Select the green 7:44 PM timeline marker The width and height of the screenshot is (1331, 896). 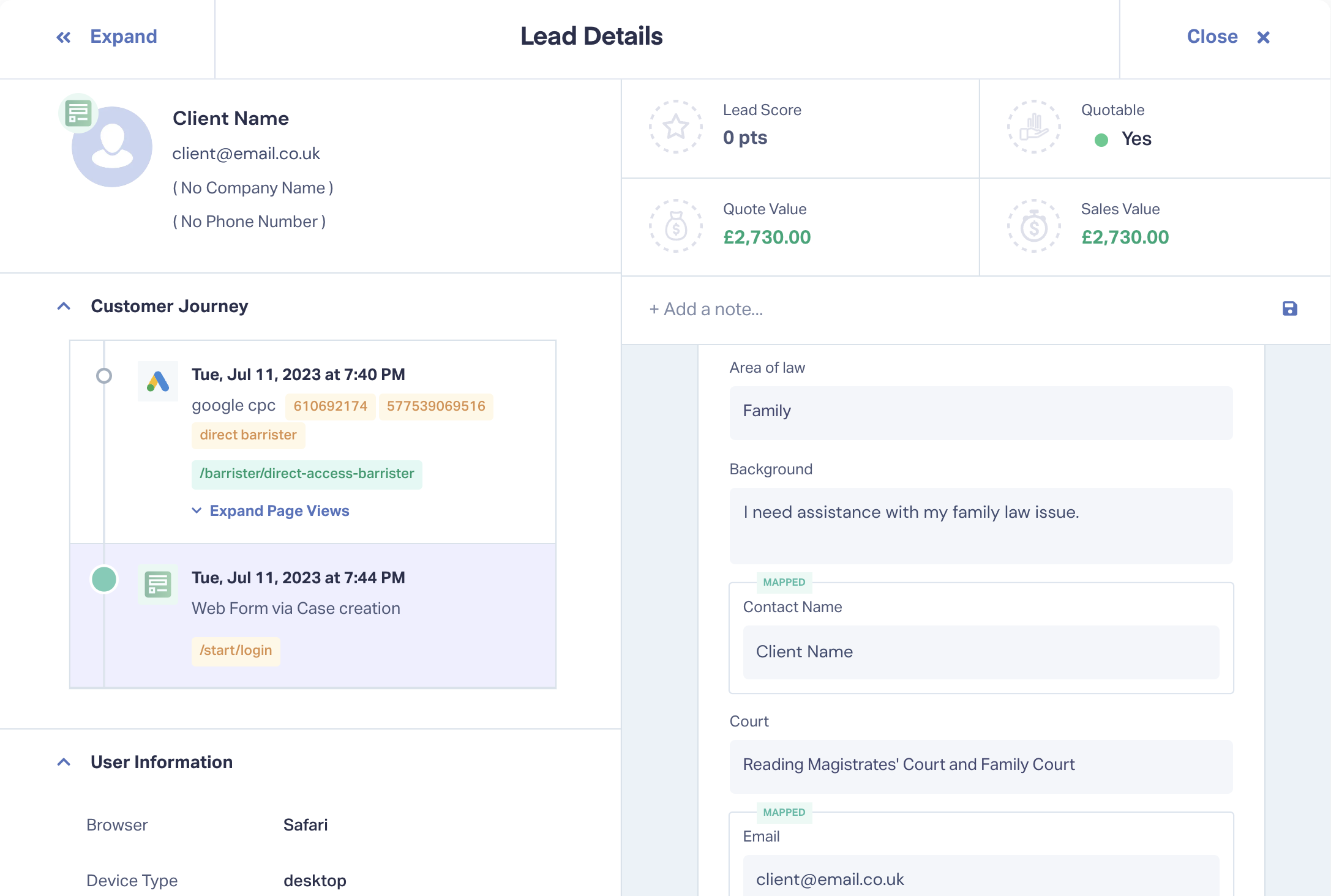(104, 579)
